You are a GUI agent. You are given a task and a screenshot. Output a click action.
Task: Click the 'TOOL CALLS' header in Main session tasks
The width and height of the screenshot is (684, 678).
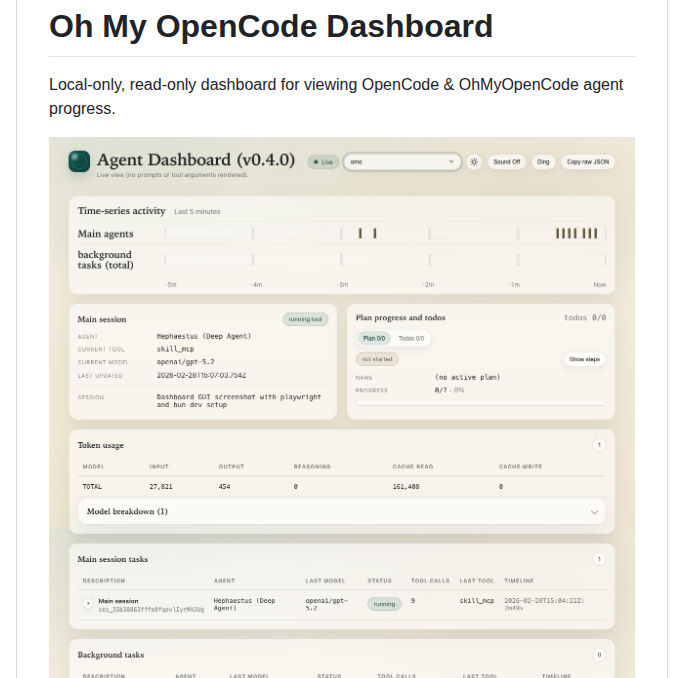pos(430,581)
